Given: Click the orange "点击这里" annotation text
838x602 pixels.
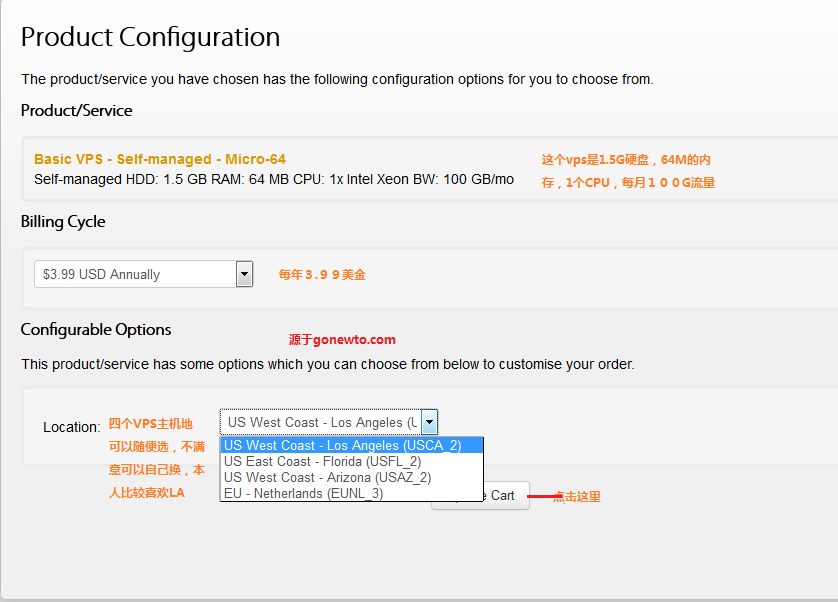Looking at the screenshot, I should [577, 497].
